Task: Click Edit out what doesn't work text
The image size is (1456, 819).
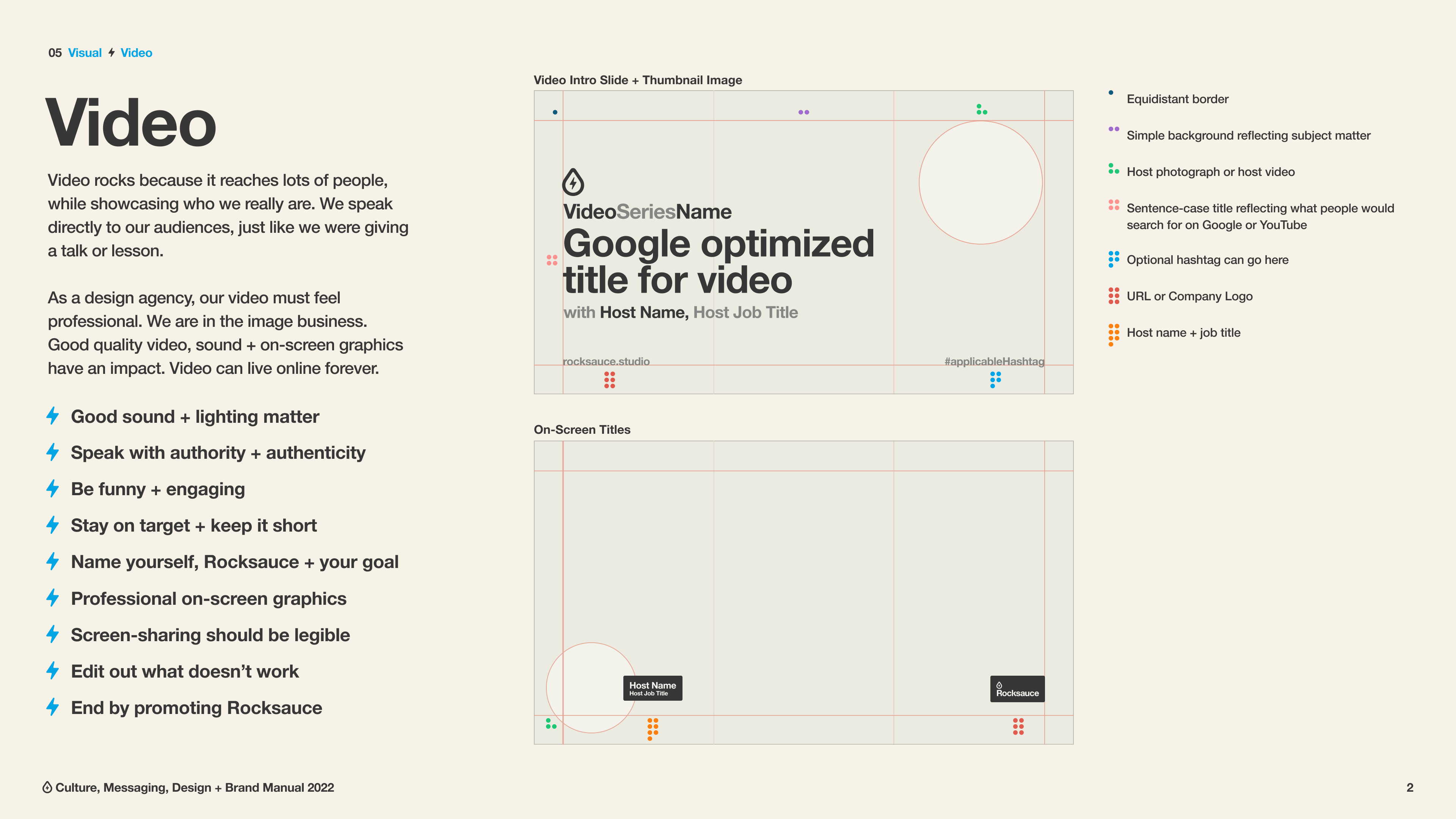Action: [185, 672]
